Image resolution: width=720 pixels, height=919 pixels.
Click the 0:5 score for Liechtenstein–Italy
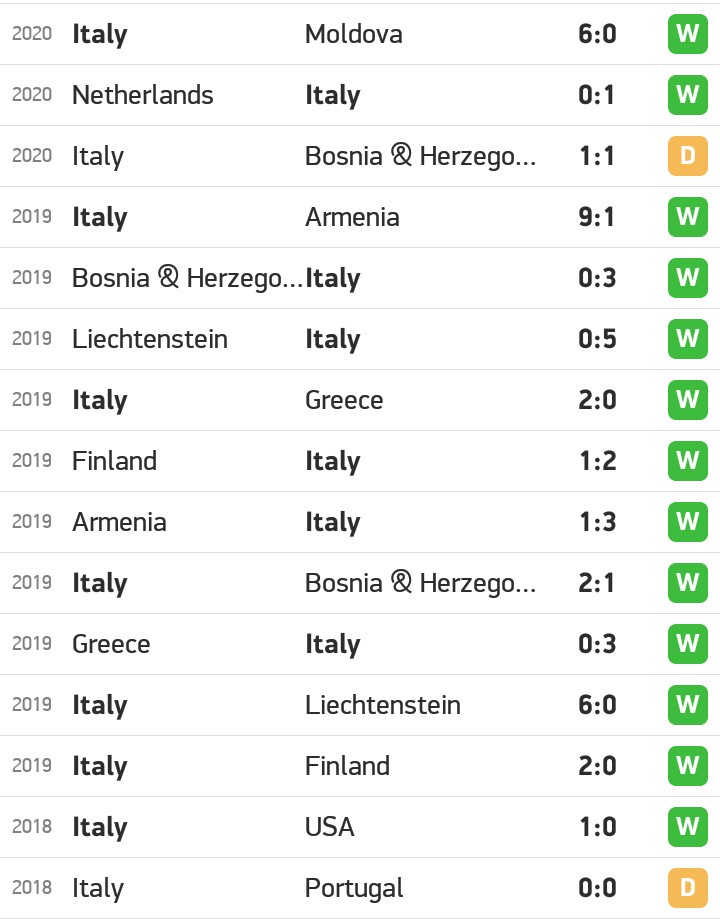coord(597,339)
